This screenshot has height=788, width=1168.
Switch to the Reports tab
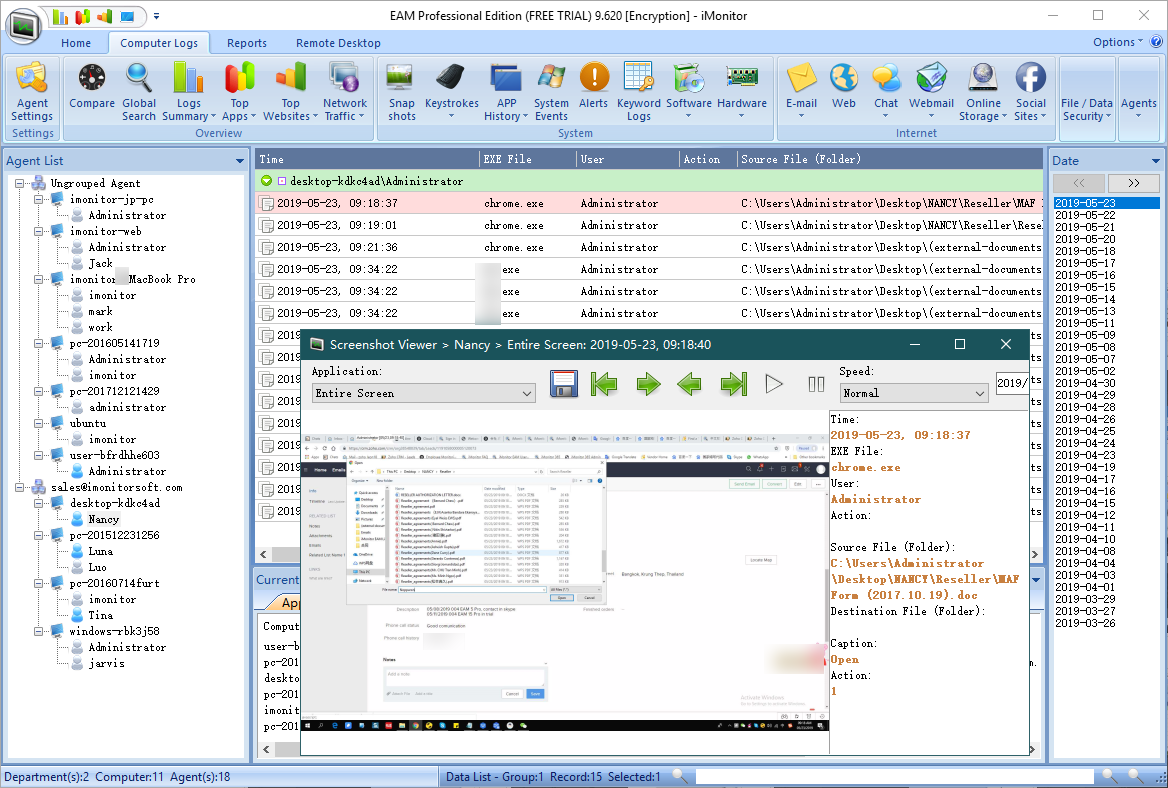tap(246, 43)
